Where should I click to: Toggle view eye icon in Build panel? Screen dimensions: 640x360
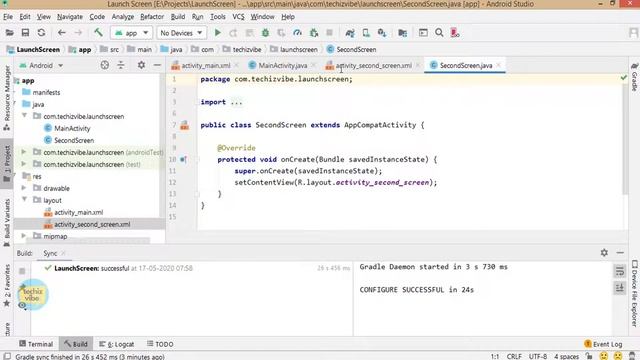tap(22, 305)
